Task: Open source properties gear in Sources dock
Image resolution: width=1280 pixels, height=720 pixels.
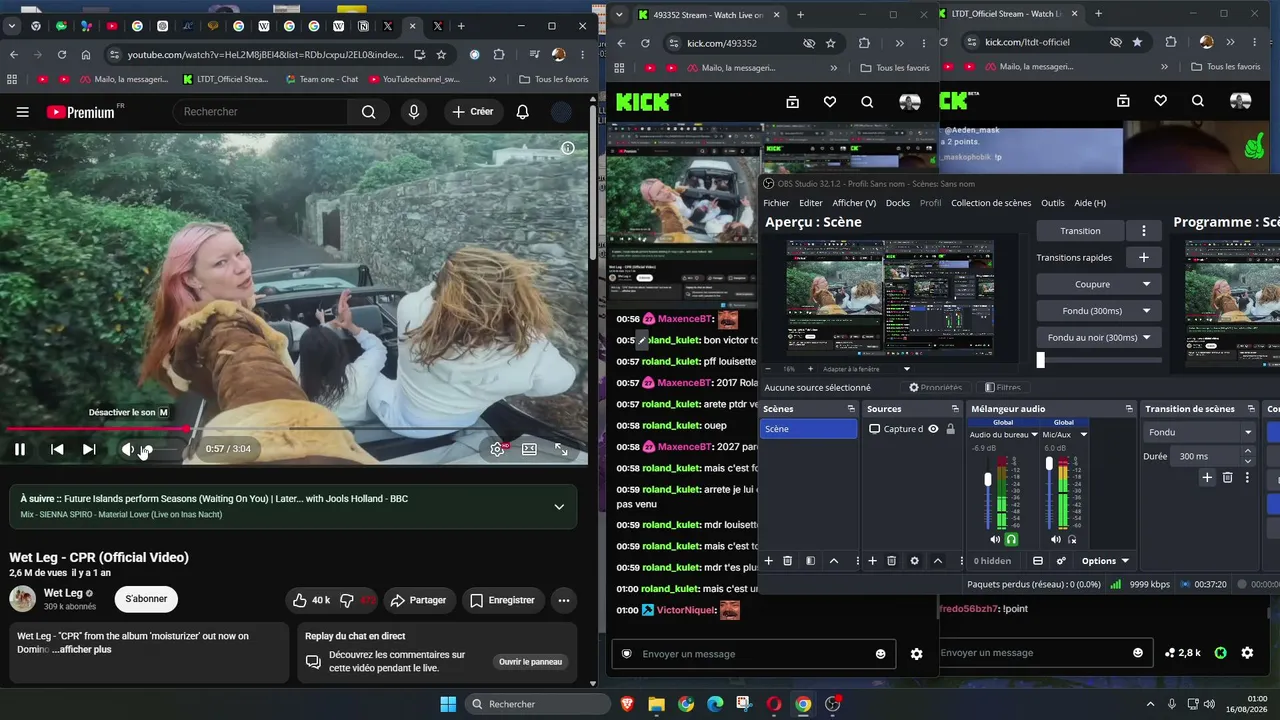Action: pyautogui.click(x=914, y=561)
